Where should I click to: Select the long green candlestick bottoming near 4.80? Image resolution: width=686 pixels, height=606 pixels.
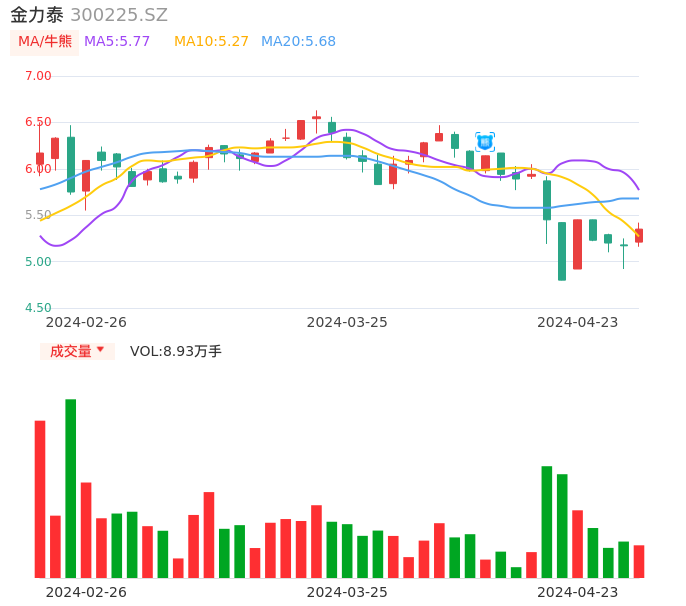562,251
